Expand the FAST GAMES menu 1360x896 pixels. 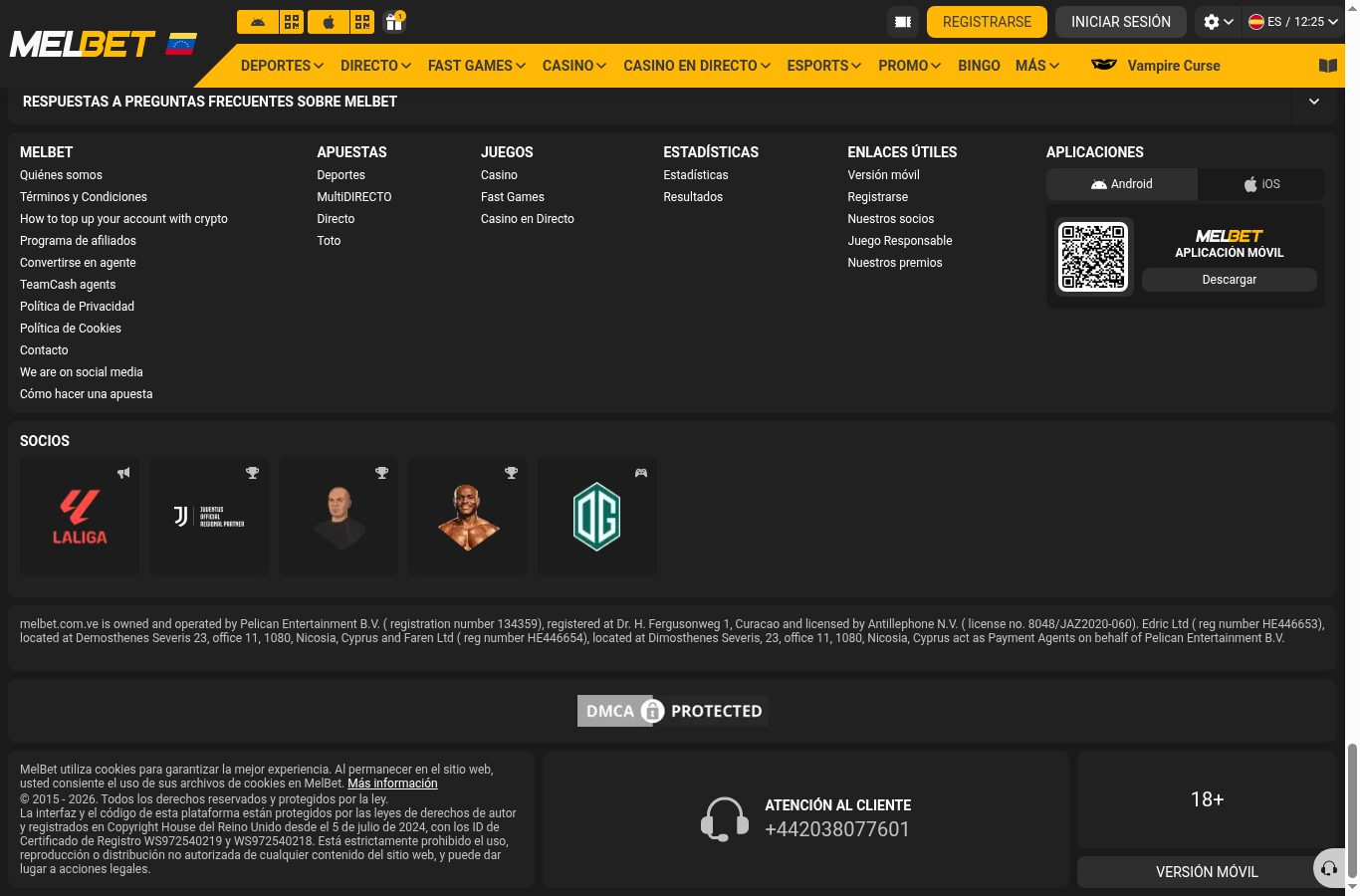click(x=477, y=66)
